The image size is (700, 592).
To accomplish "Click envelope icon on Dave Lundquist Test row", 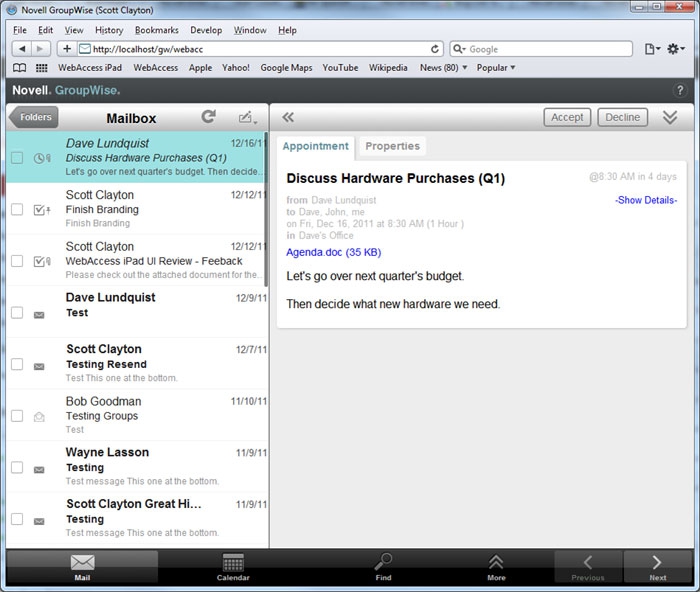I will coord(39,315).
